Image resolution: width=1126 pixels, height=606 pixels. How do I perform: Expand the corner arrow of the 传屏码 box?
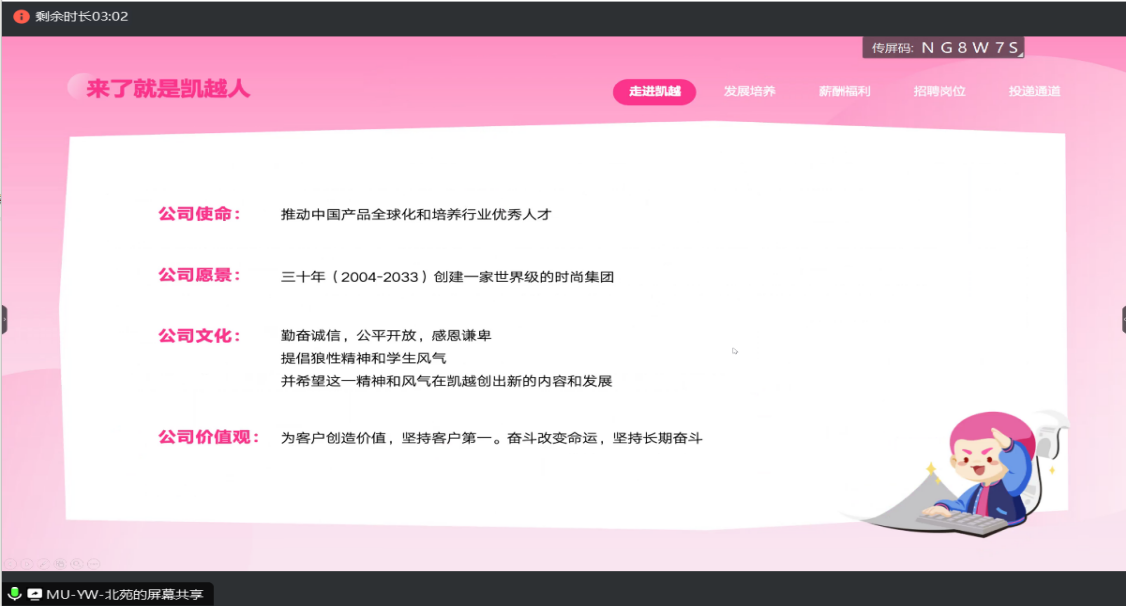point(1021,54)
